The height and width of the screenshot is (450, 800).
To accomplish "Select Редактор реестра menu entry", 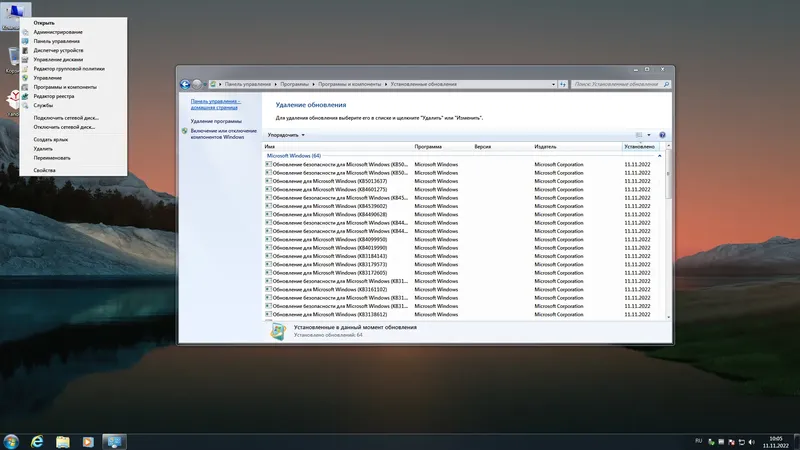I will [54, 96].
